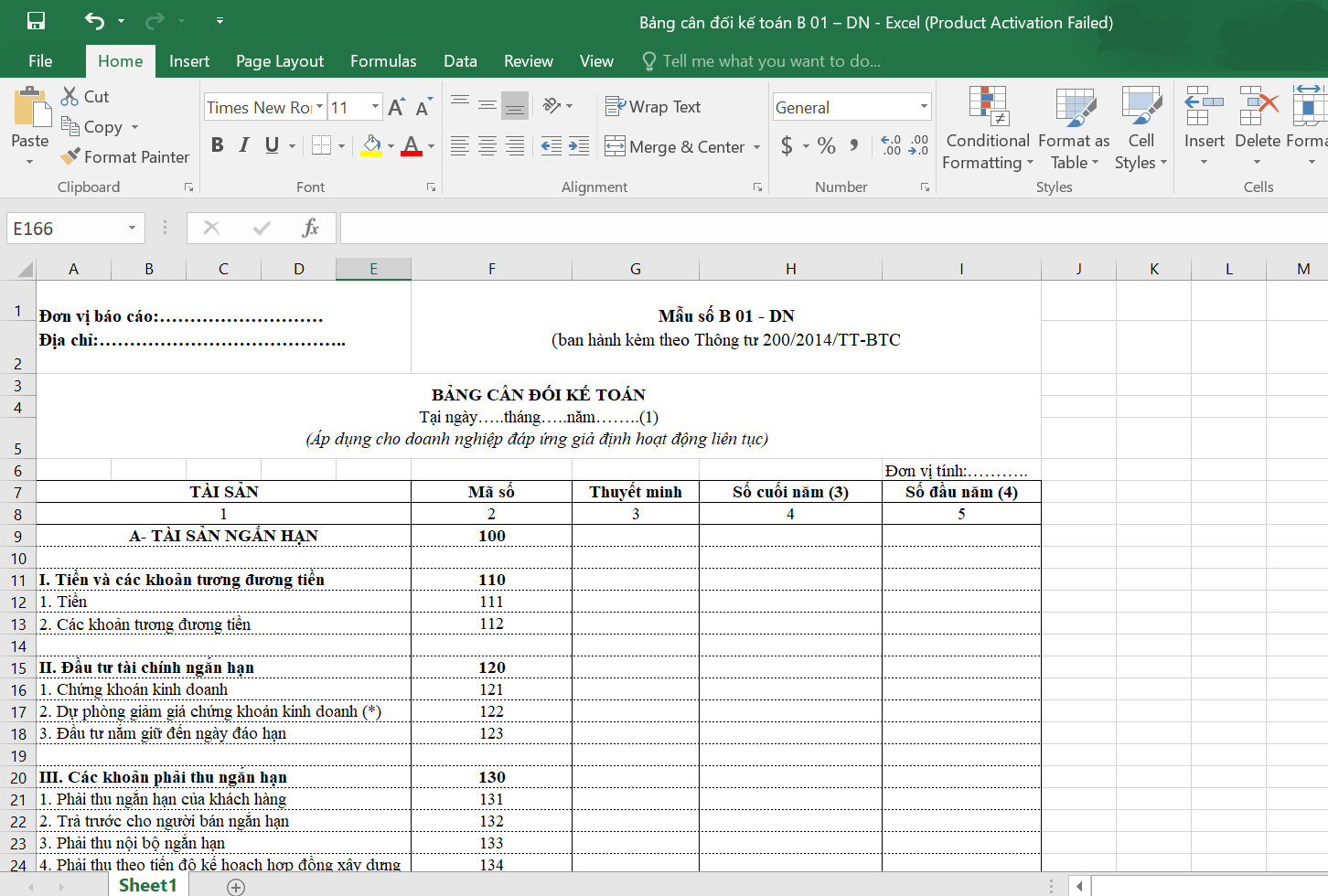This screenshot has width=1328, height=896.
Task: Open the font size dropdown
Action: point(375,107)
